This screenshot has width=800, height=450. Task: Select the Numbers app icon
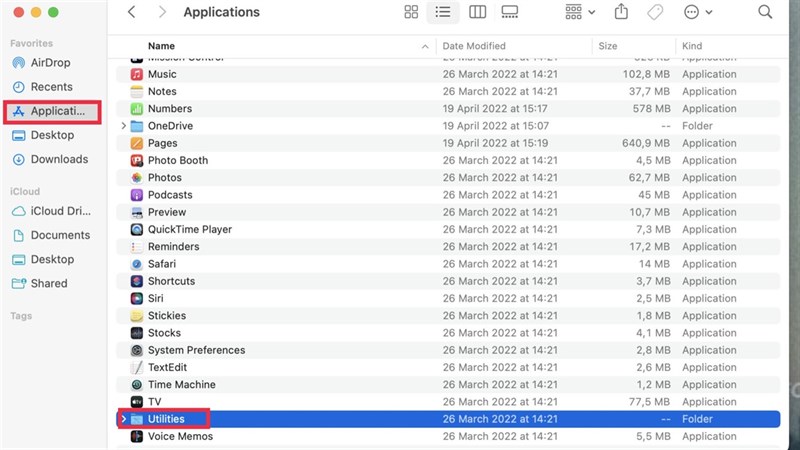[137, 109]
